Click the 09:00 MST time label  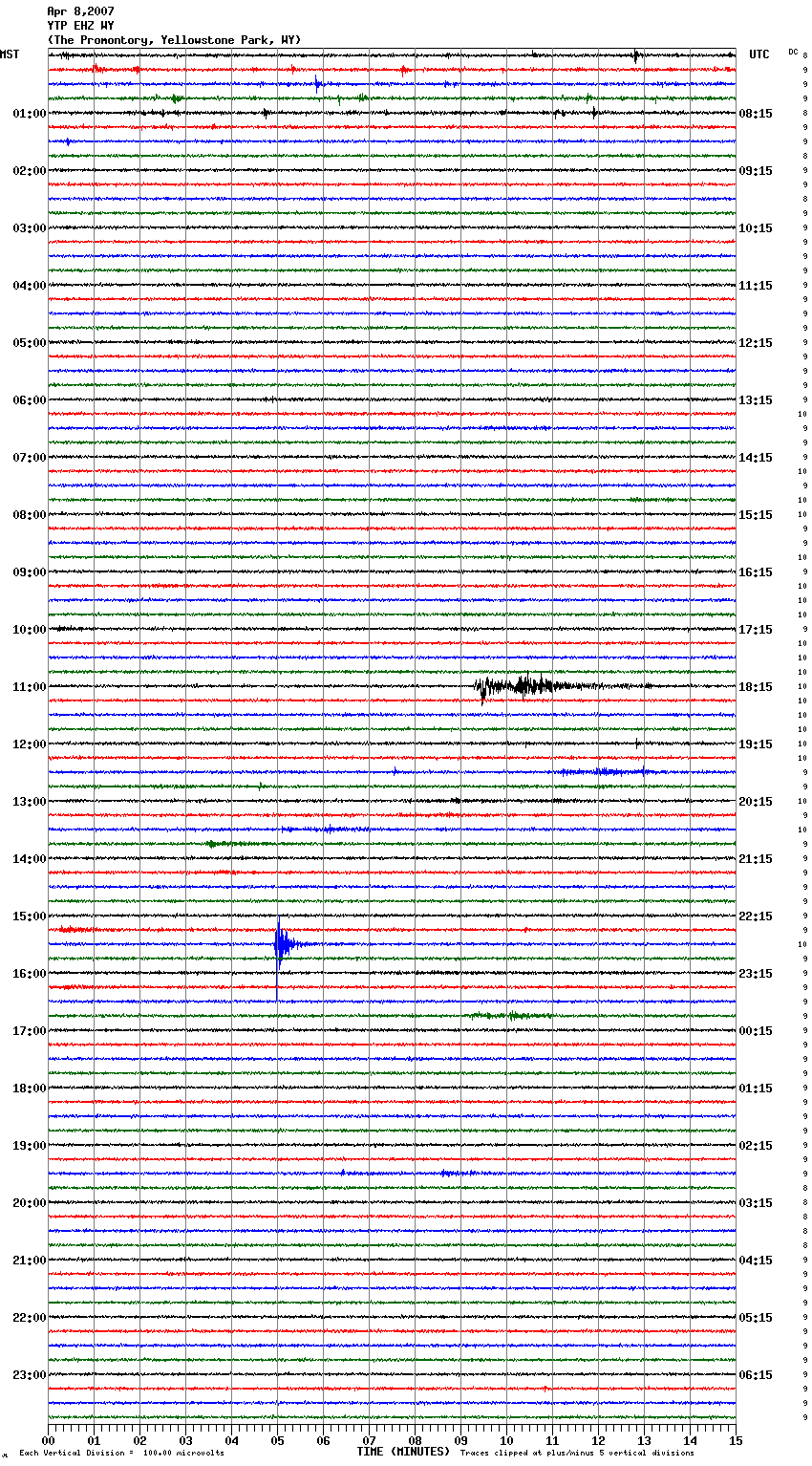pos(29,572)
